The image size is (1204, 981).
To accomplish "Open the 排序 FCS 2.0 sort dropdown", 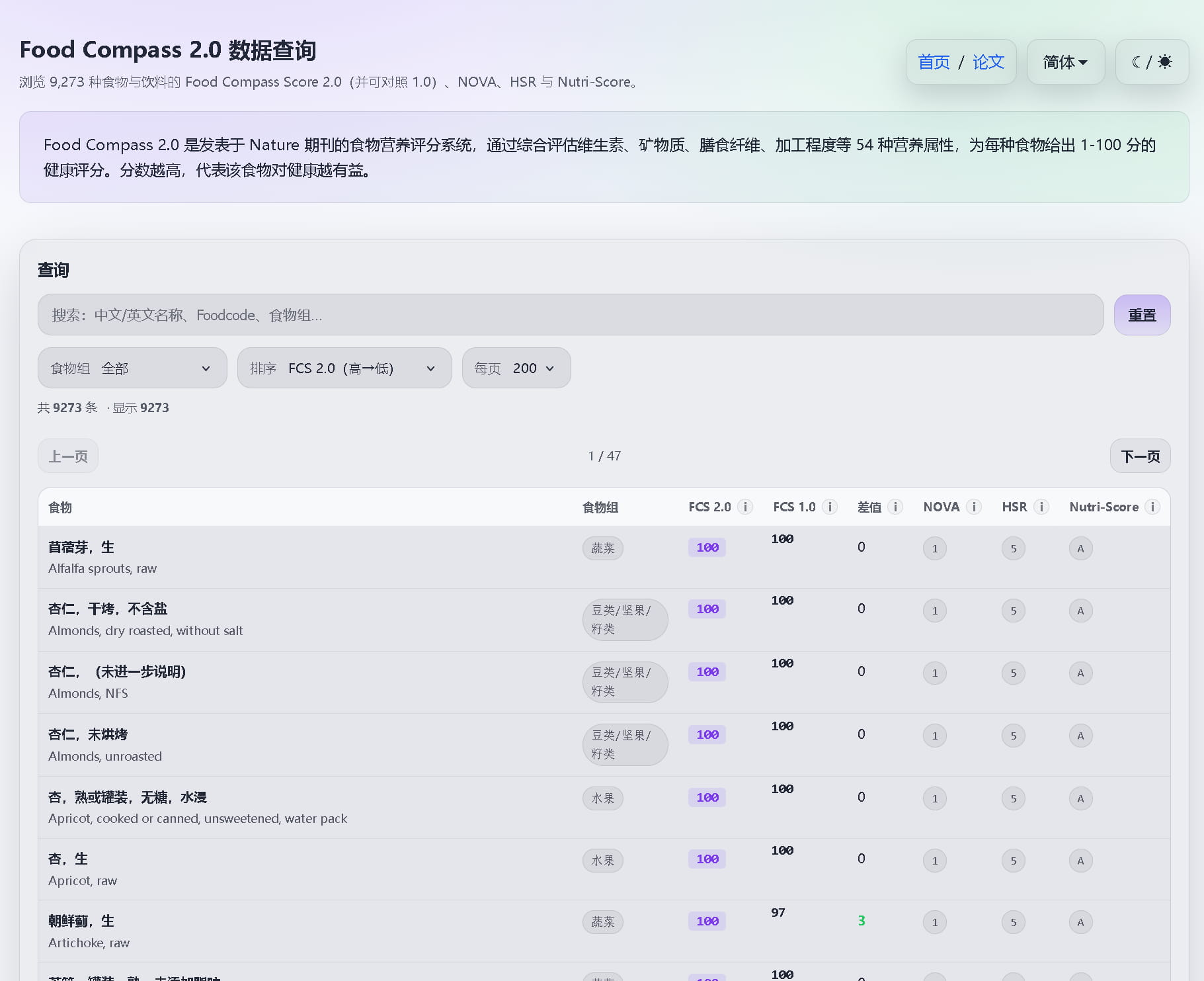I will click(344, 368).
